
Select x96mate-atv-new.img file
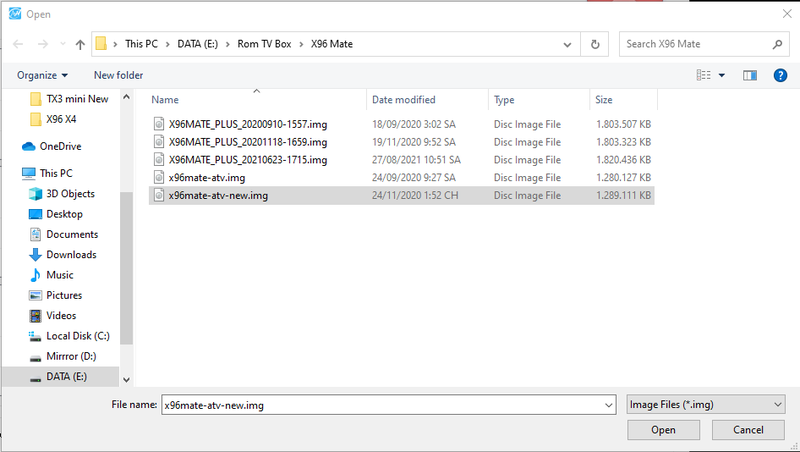coord(402,195)
